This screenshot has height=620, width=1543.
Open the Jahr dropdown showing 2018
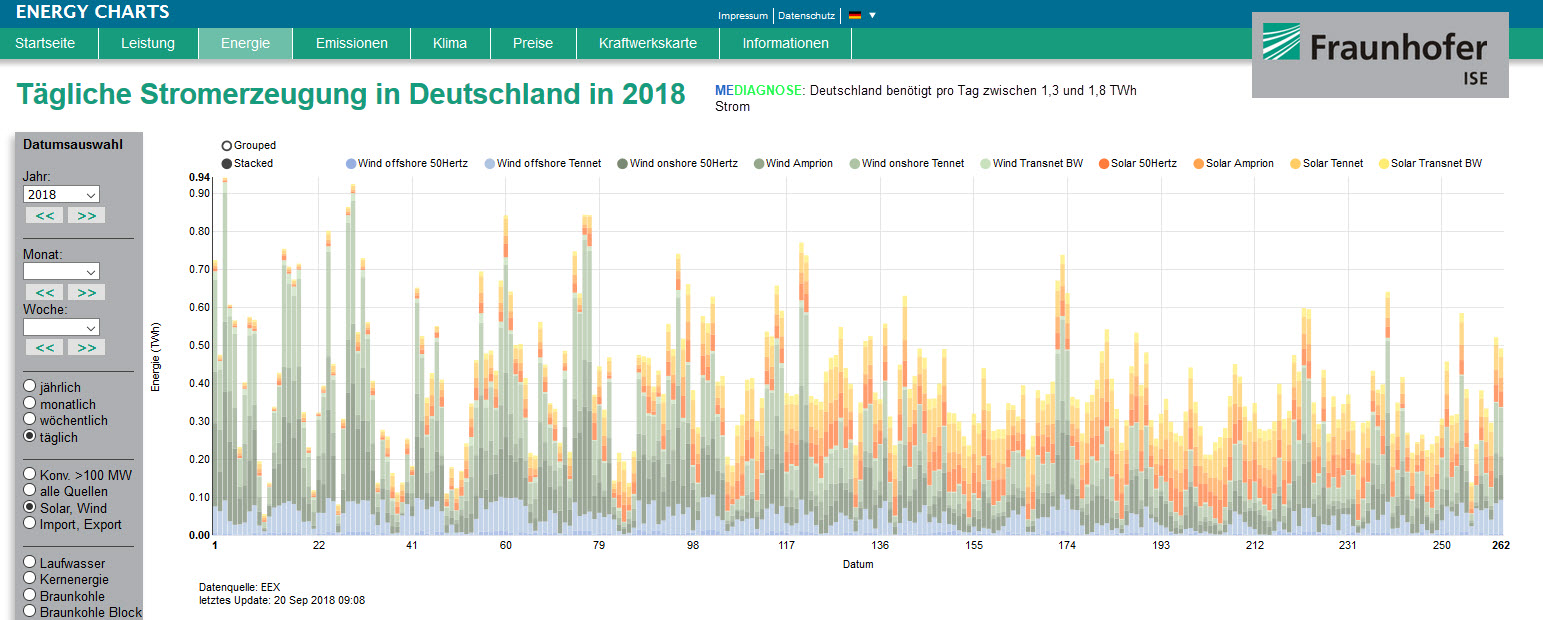click(61, 195)
